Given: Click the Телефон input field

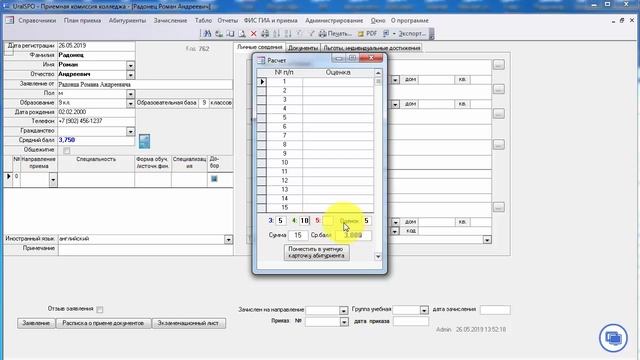Looking at the screenshot, I should [x=96, y=121].
